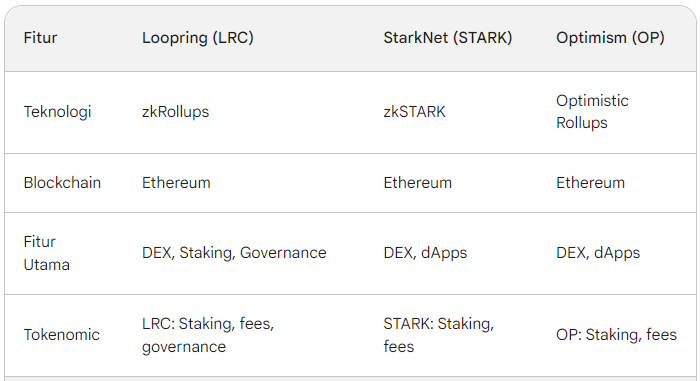Select Ethereum under Optimism column
This screenshot has width=700, height=381.
[x=590, y=183]
